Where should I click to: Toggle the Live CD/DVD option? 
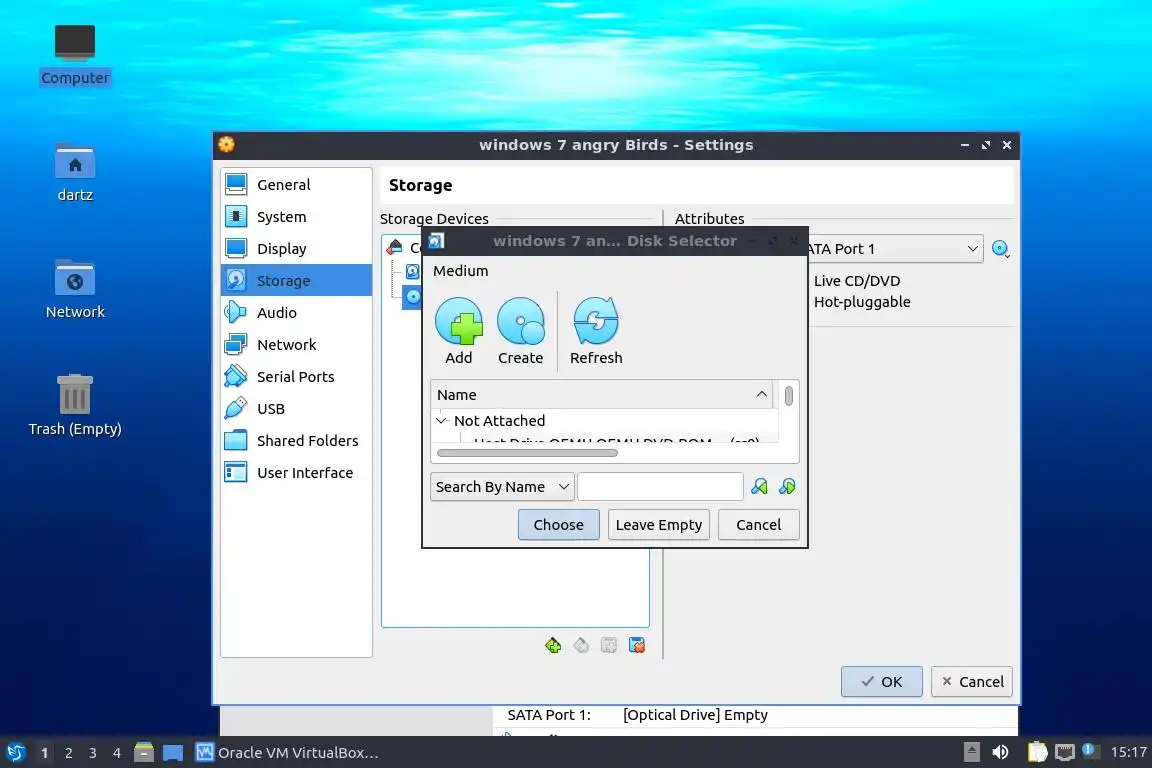pyautogui.click(x=857, y=281)
